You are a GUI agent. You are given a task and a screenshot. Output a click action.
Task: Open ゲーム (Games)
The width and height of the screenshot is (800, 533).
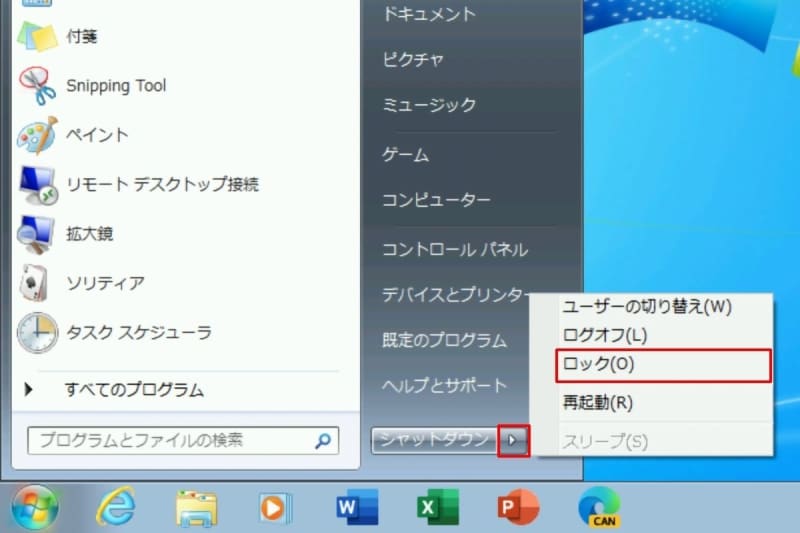(406, 155)
